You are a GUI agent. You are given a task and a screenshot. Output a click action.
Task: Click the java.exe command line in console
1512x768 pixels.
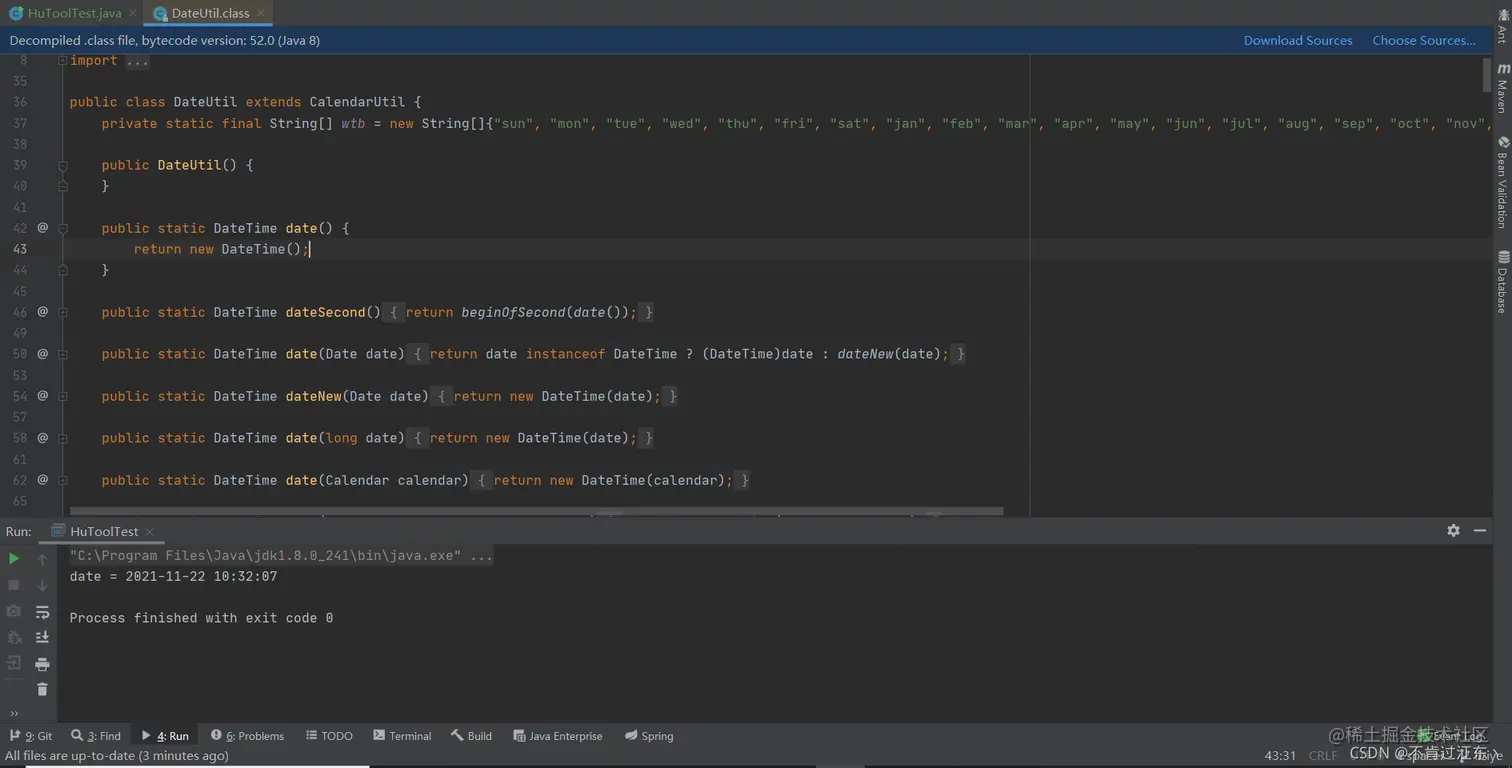(x=281, y=555)
